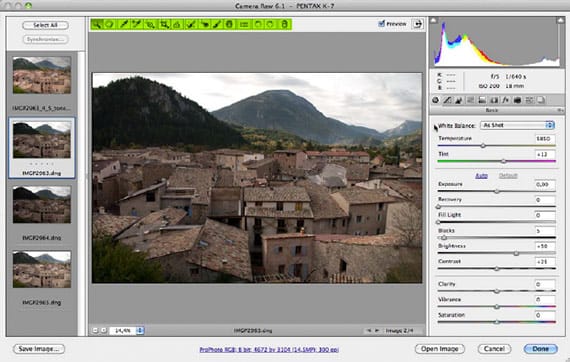
Task: Zoom in with plus button
Action: tap(104, 330)
